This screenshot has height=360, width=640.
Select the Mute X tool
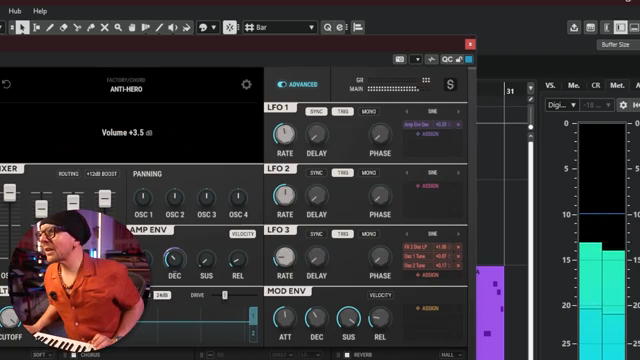click(104, 27)
